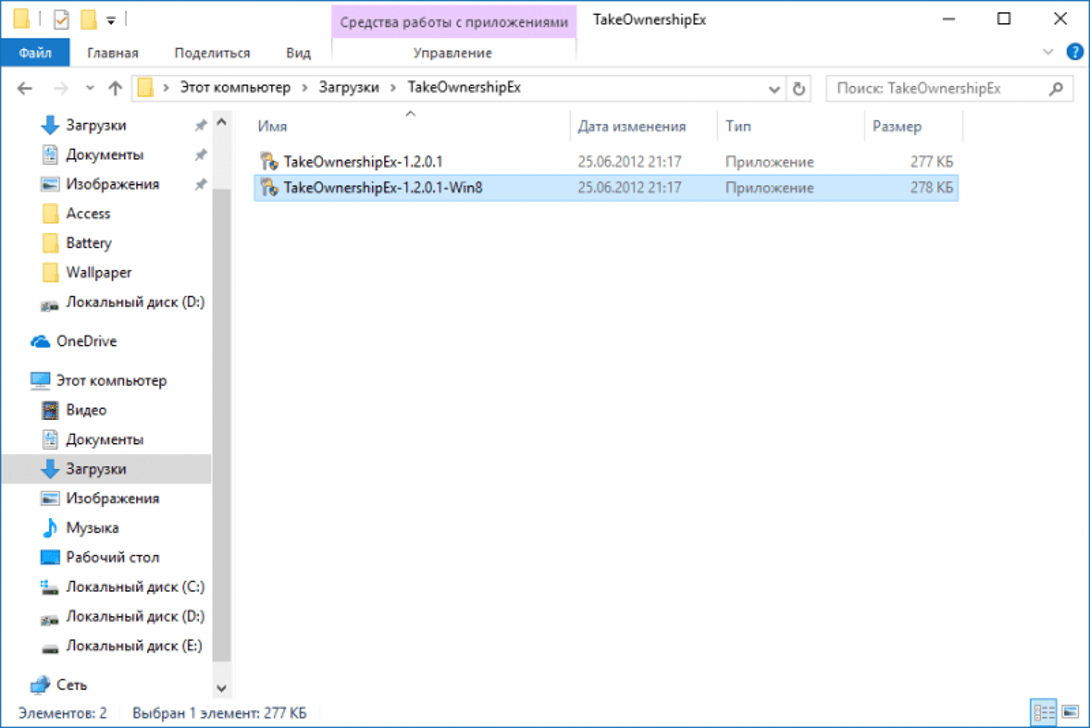Select TakeOwnershipEx-1.2.0.1 application file icon
Screen dimensions: 1090x728
(268, 161)
